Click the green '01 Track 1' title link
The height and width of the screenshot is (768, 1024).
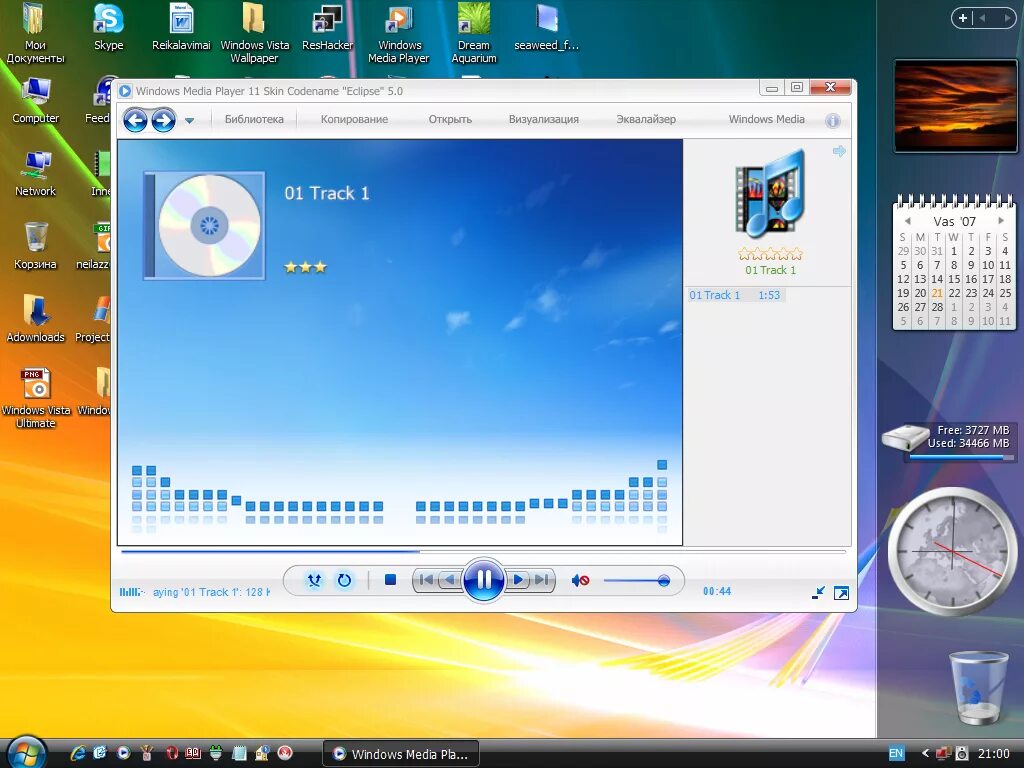pyautogui.click(x=770, y=270)
